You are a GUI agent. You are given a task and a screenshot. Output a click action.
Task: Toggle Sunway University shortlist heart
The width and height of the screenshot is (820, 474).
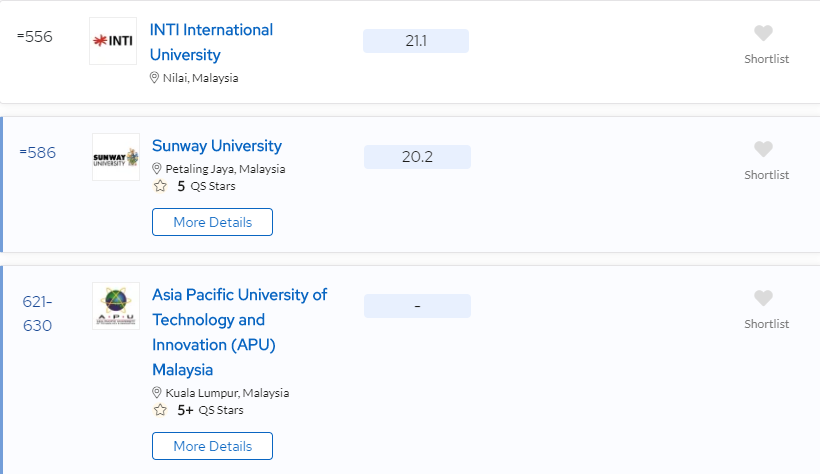coord(764,149)
